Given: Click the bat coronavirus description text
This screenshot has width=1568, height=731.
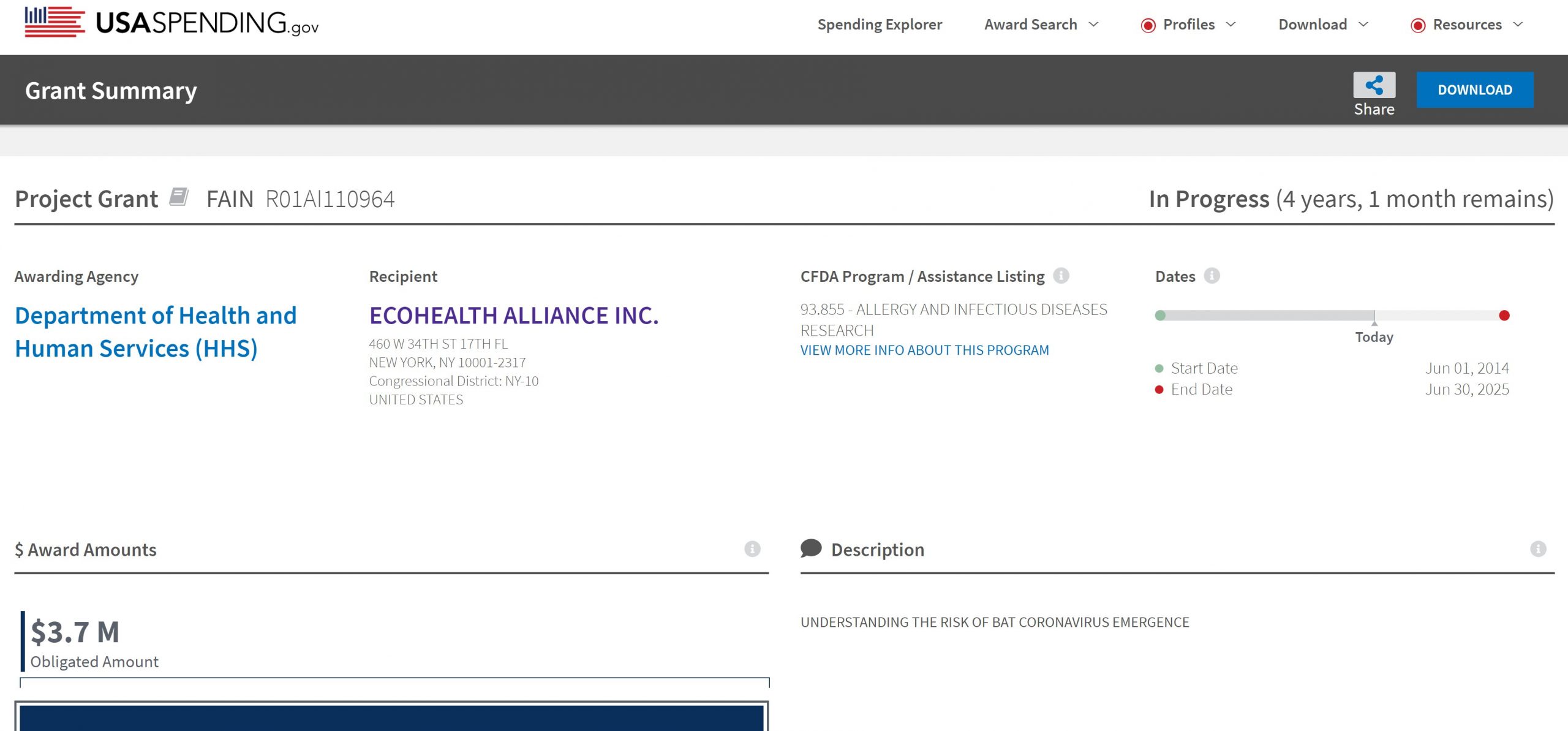Looking at the screenshot, I should (x=995, y=622).
